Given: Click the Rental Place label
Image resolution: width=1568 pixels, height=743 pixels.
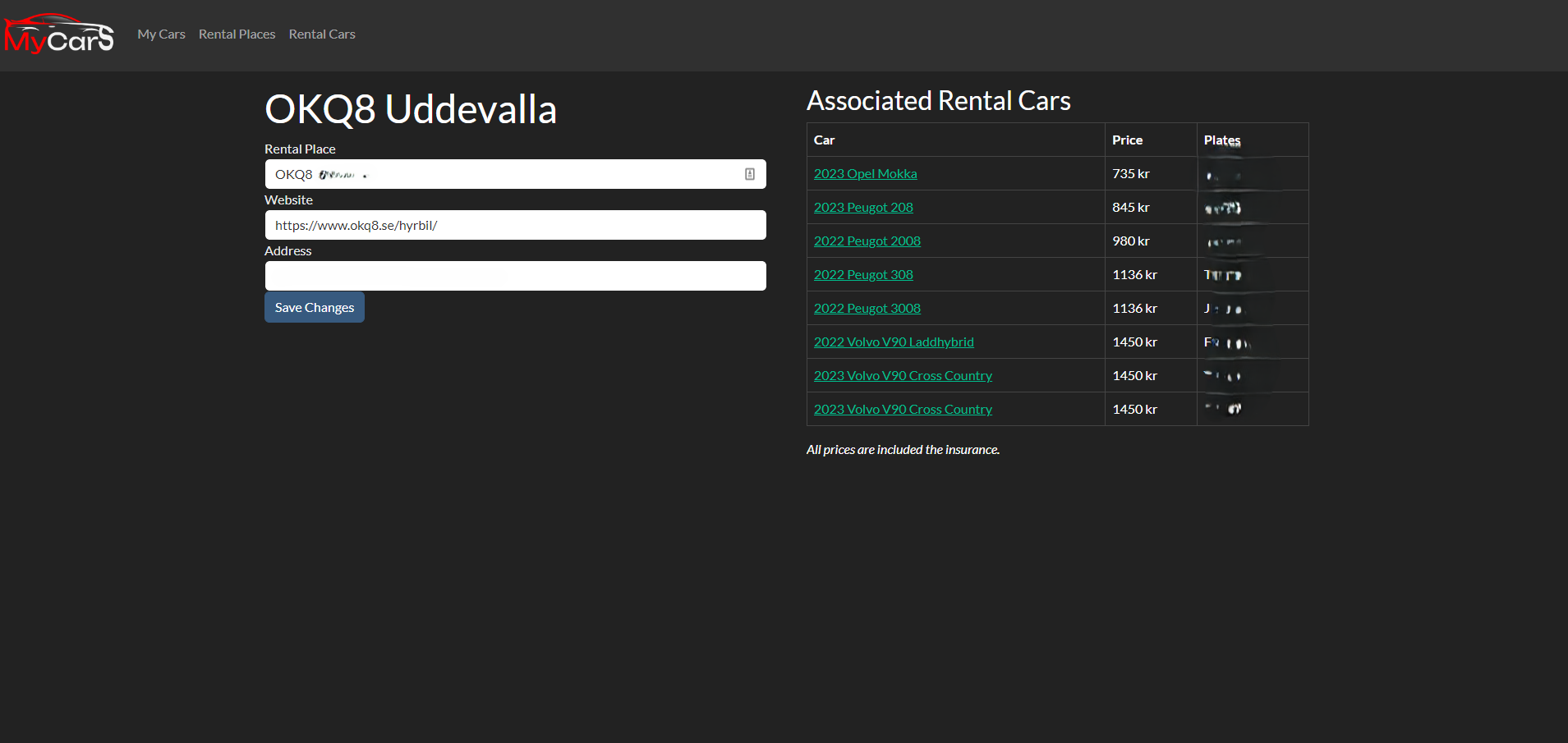Looking at the screenshot, I should pyautogui.click(x=300, y=149).
